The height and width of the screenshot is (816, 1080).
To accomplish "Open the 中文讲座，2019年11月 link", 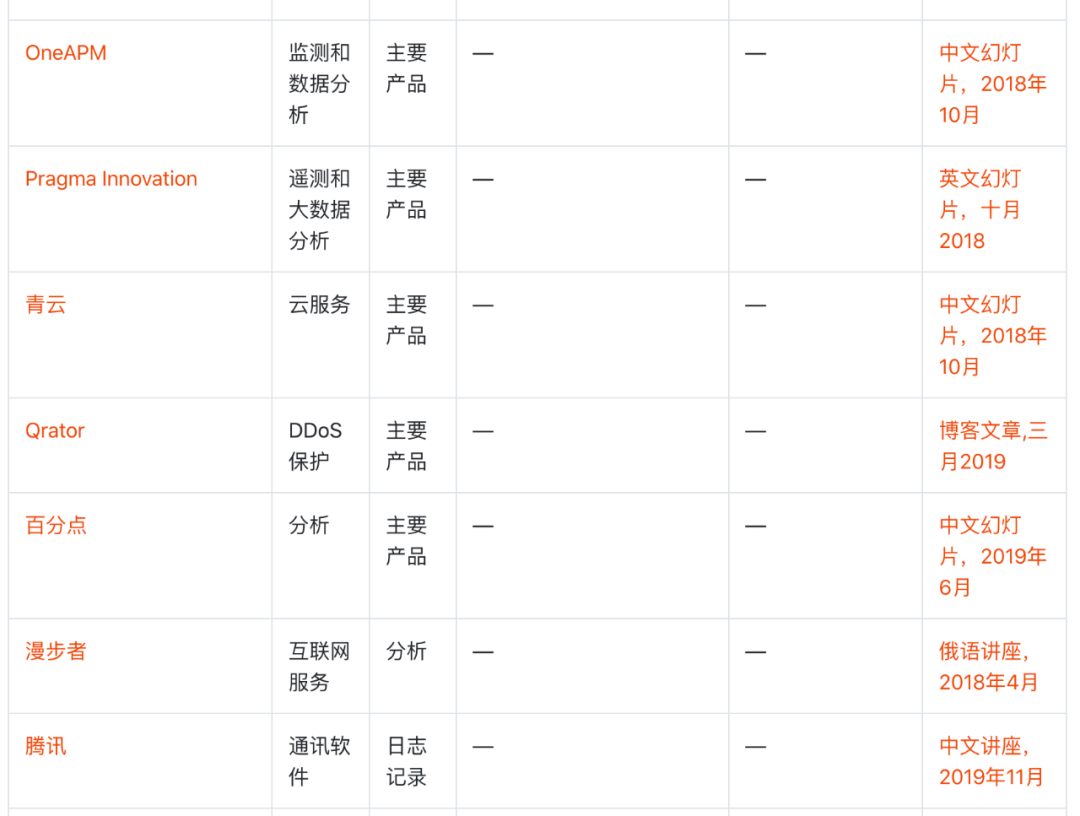I will click(990, 761).
